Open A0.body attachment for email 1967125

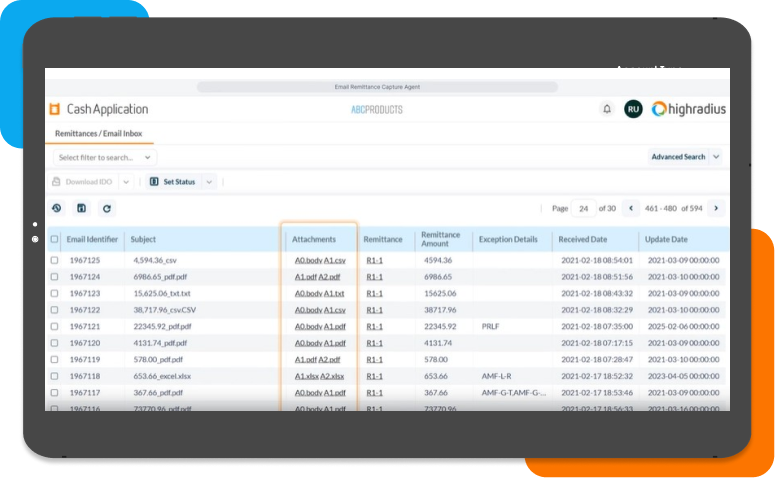tap(308, 260)
